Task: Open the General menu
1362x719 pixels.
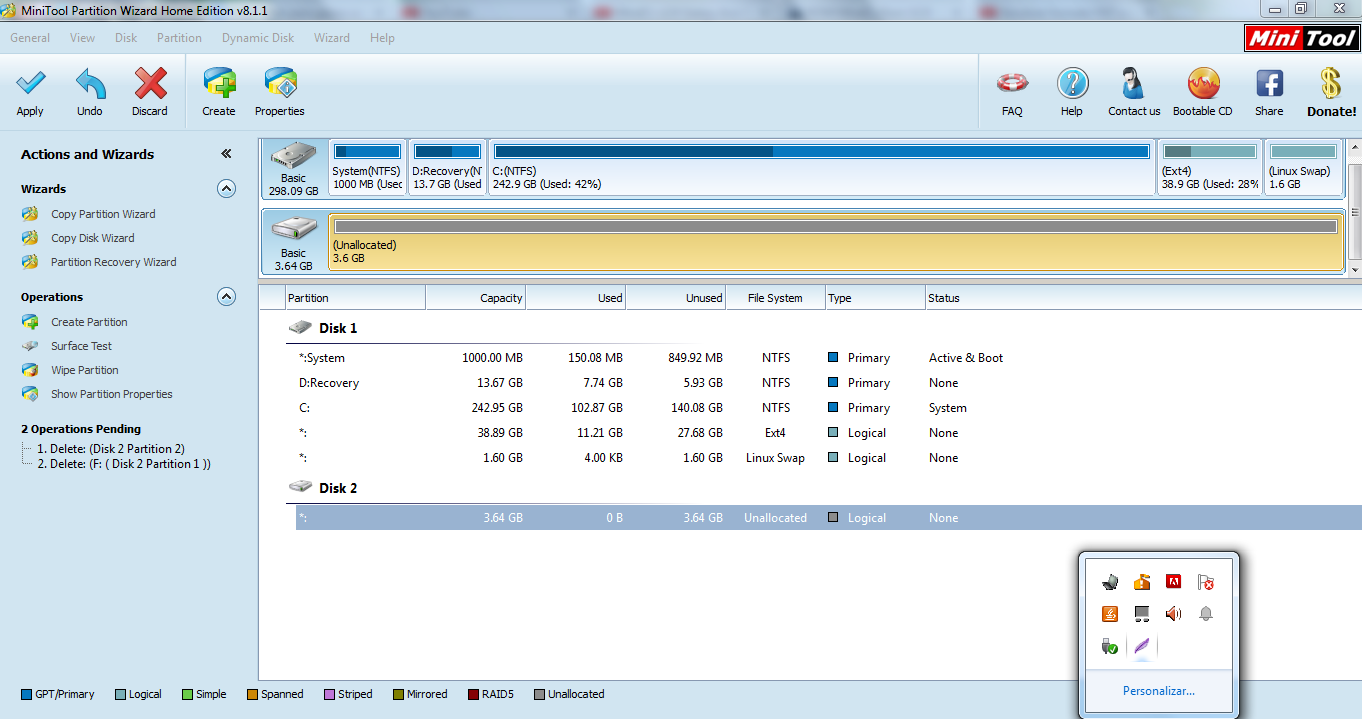Action: (x=30, y=38)
